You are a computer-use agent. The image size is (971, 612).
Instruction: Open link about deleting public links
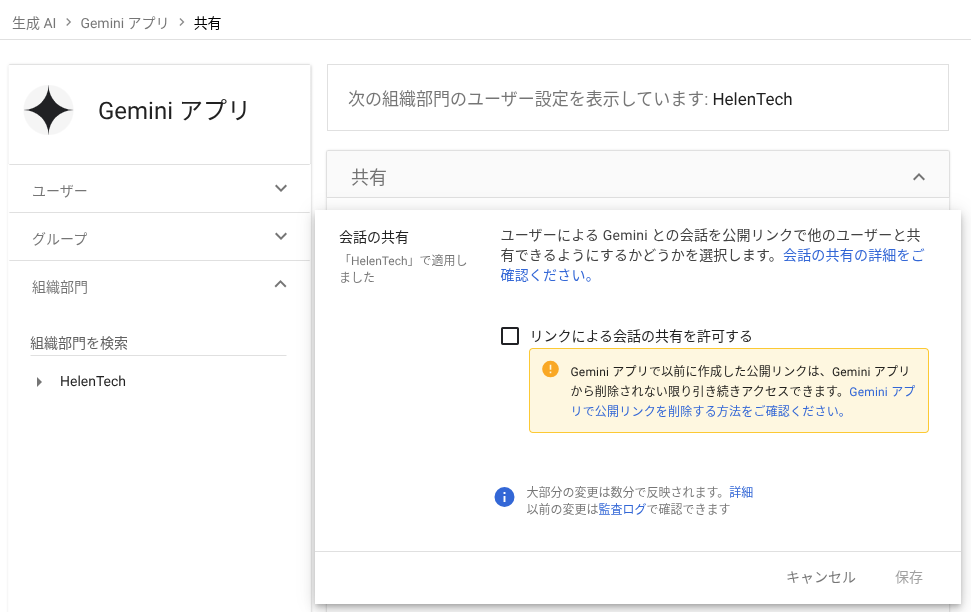[x=720, y=411]
